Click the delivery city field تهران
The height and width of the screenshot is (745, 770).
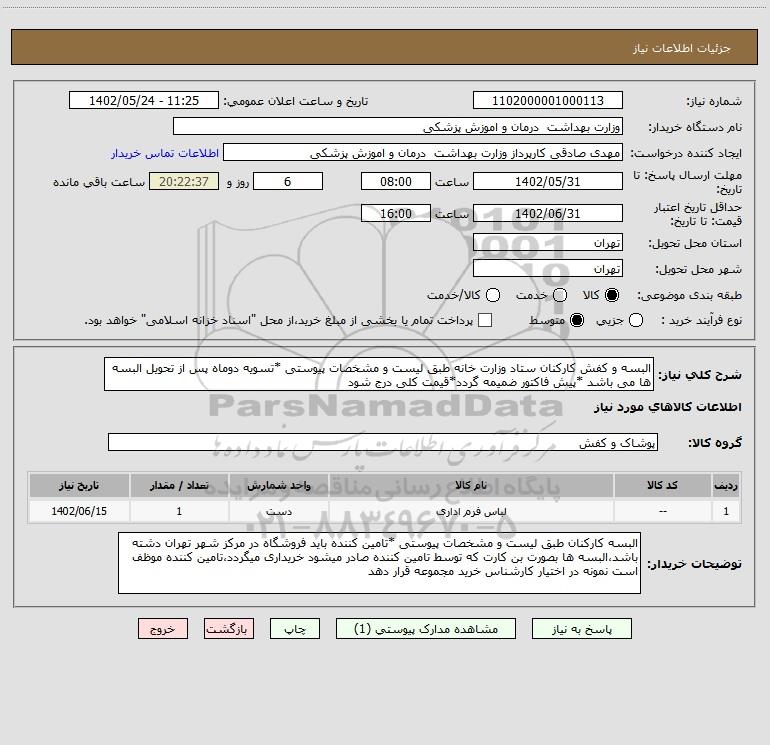click(x=548, y=269)
